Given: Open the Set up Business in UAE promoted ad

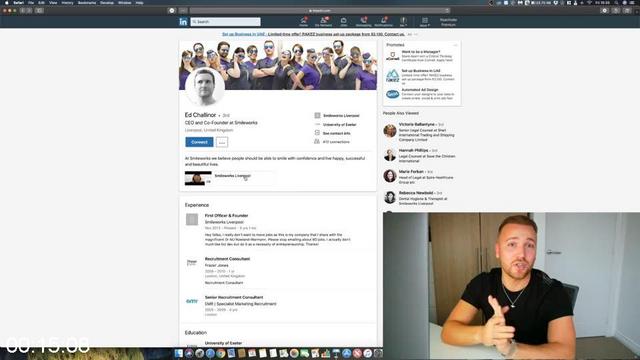Looking at the screenshot, I should tap(420, 76).
